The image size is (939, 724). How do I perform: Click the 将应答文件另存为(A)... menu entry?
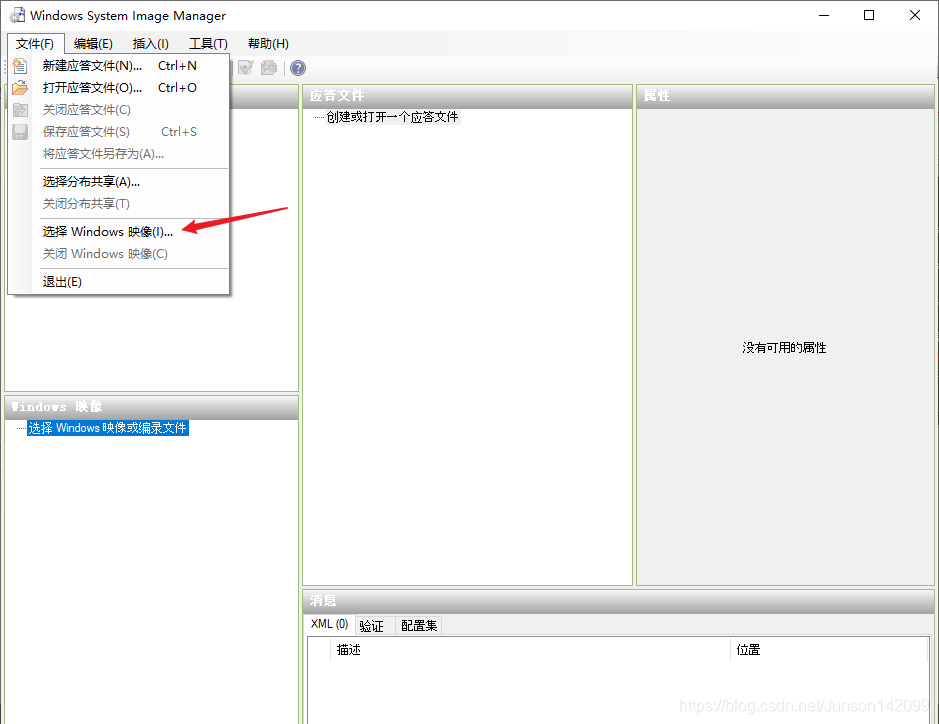coord(119,154)
